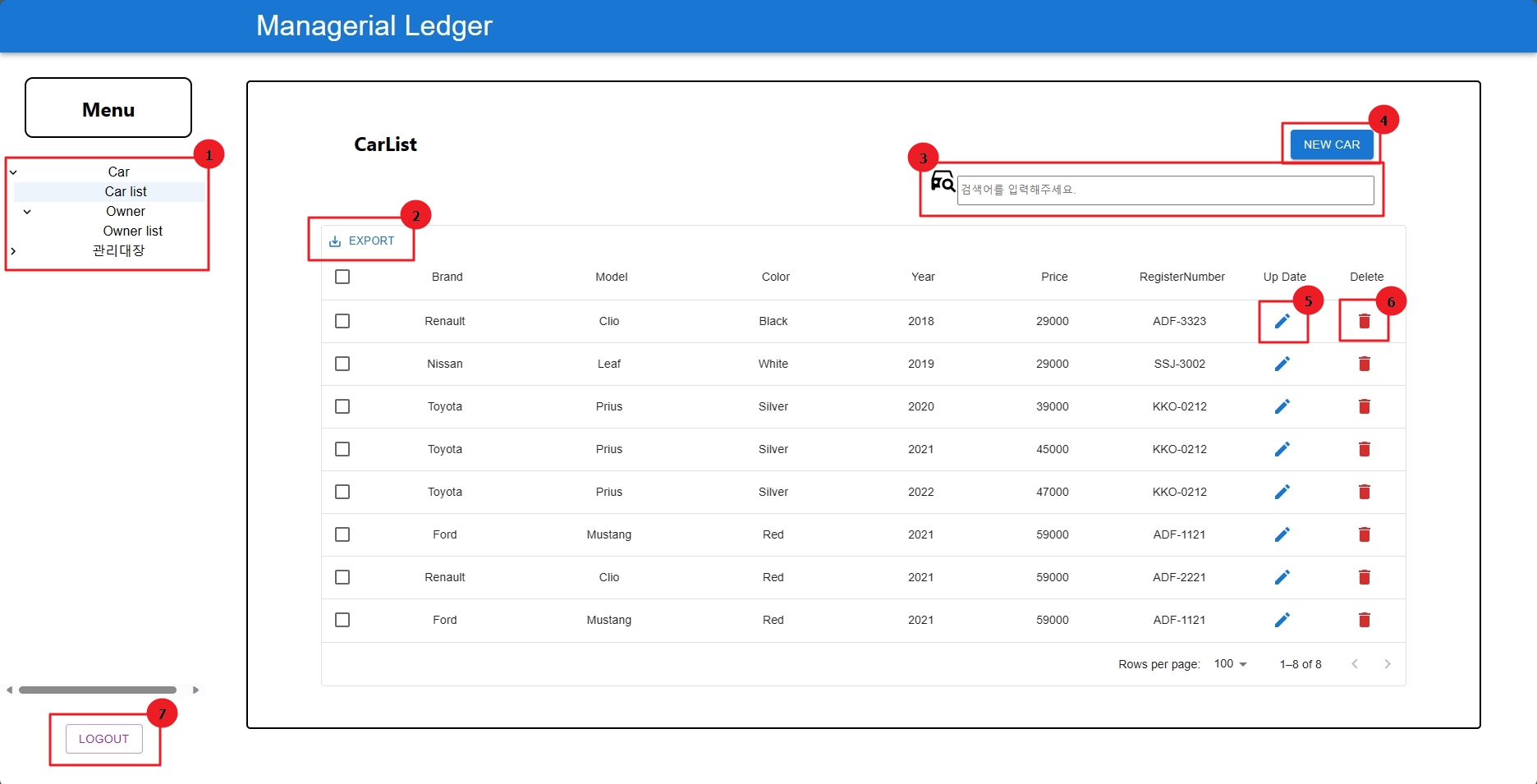Edit the Renault Clio ADF-3323 row
This screenshot has height=784, width=1537.
coord(1282,321)
